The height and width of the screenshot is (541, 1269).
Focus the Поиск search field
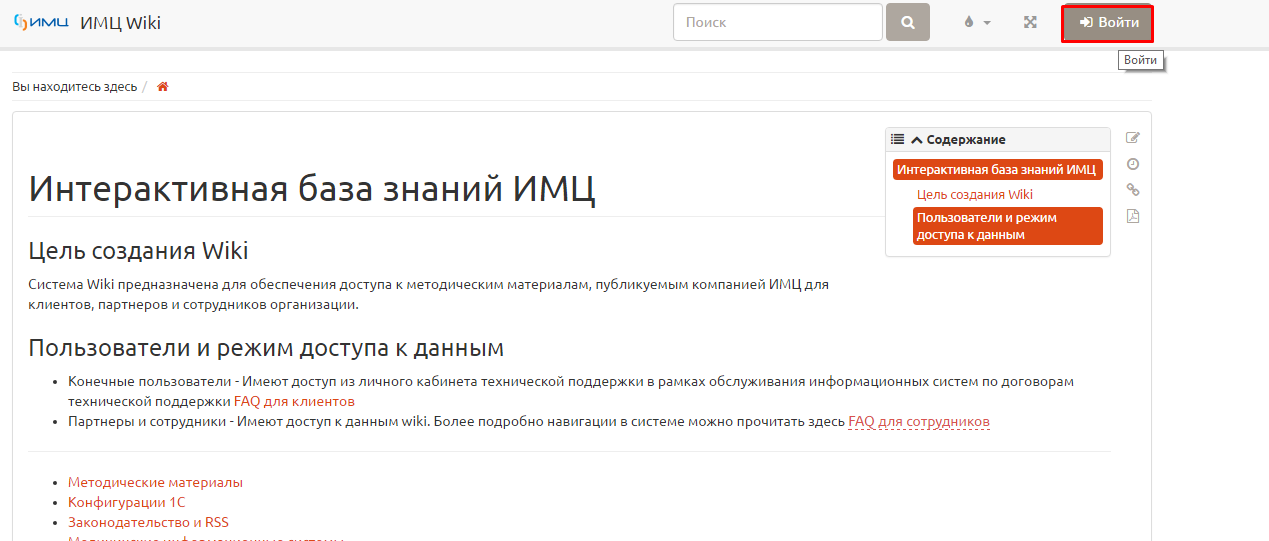[x=778, y=22]
